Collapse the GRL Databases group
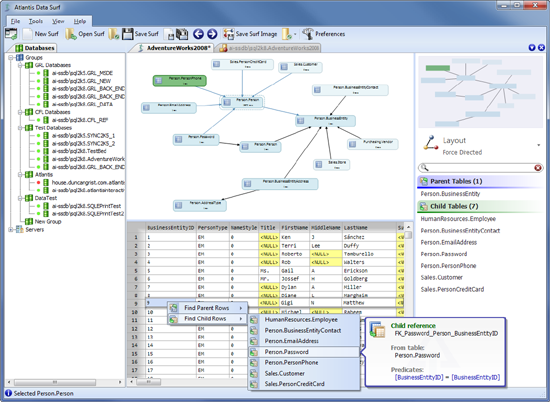This screenshot has width=550, height=402. click(x=20, y=65)
